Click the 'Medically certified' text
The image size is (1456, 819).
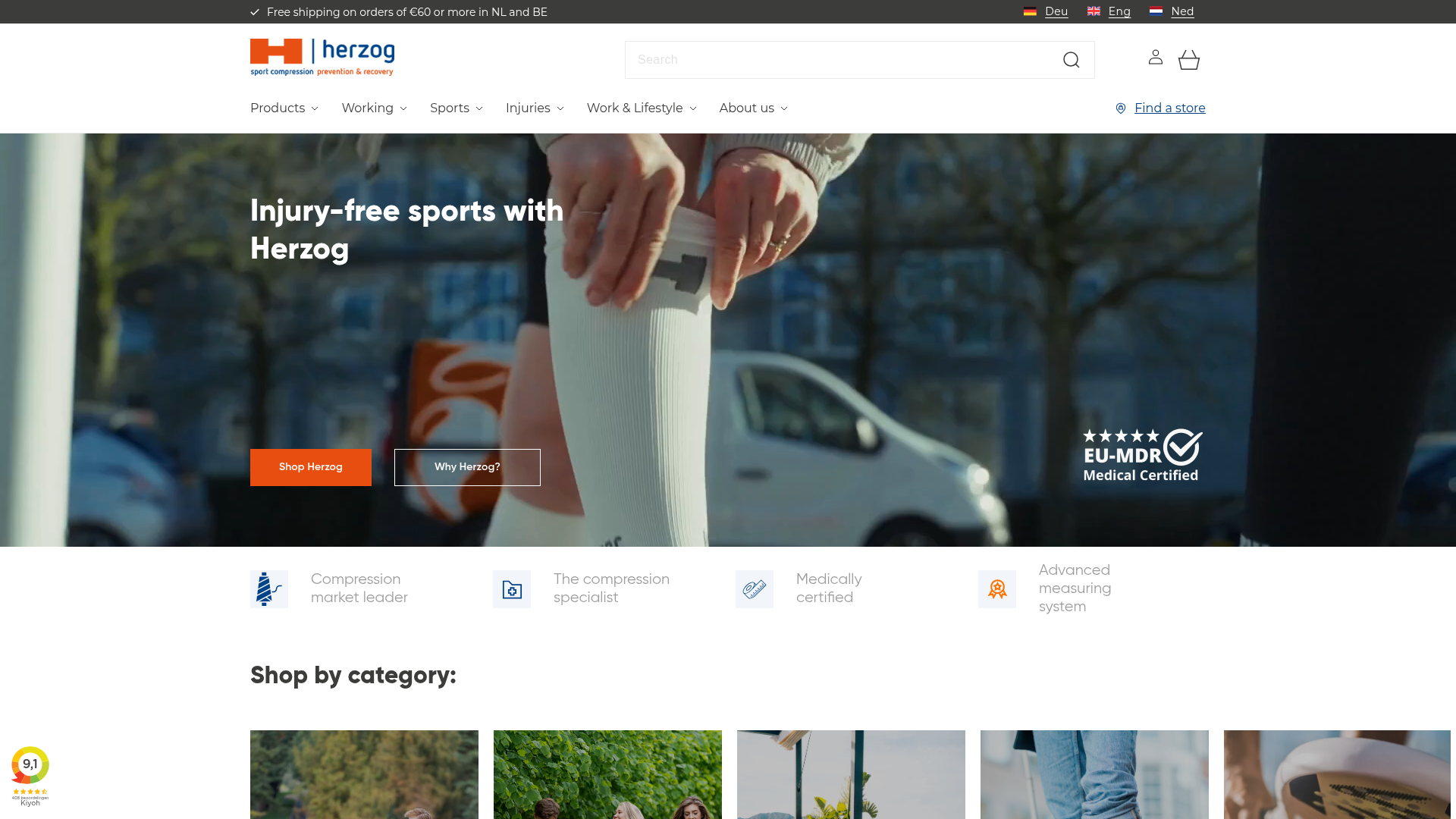pos(829,588)
